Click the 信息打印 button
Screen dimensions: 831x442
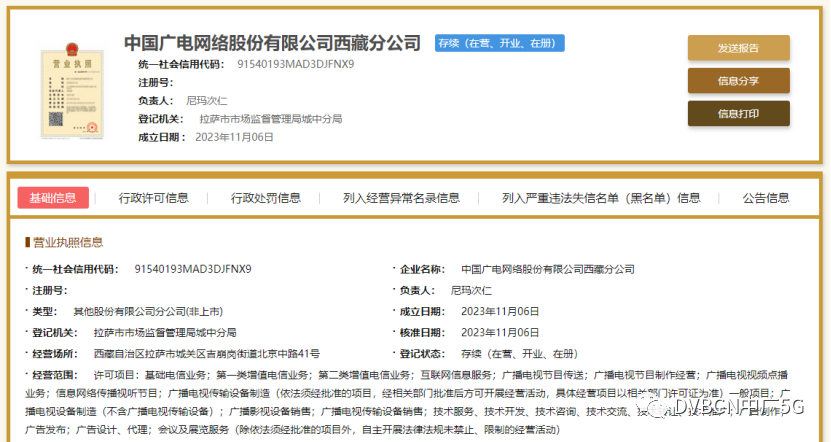coord(738,114)
